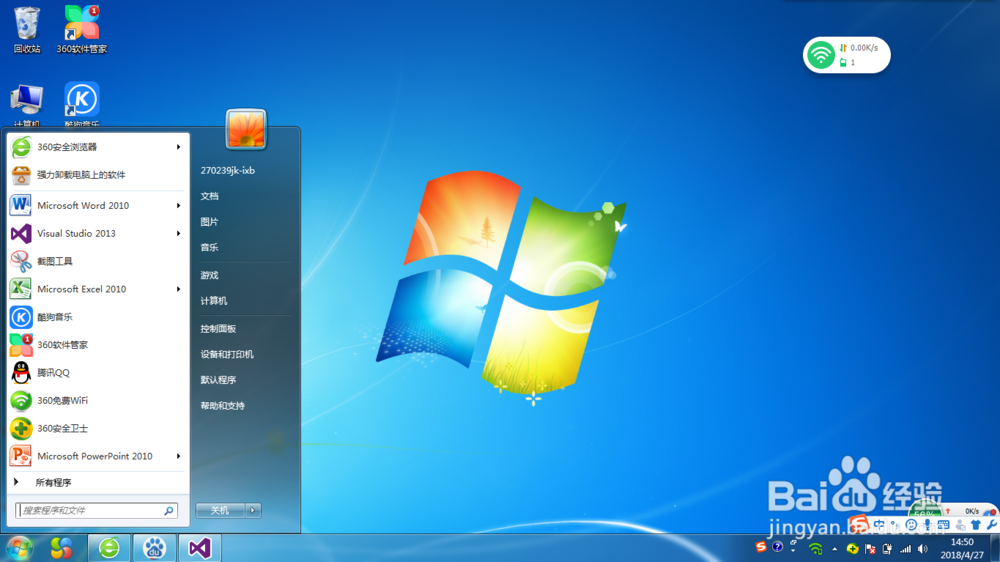Viewport: 1000px width, 562px height.
Task: Open Microsoft Word 2010 in Start menu
Action: [x=96, y=205]
